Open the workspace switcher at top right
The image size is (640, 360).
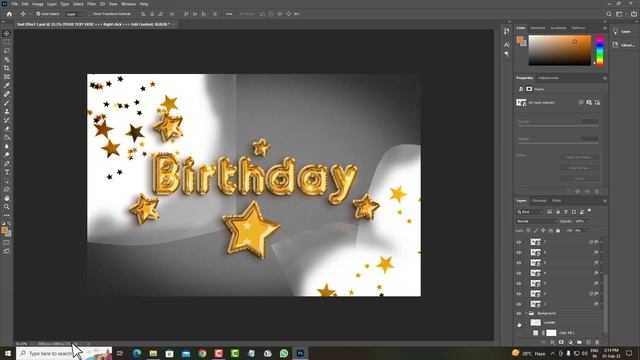click(x=619, y=14)
